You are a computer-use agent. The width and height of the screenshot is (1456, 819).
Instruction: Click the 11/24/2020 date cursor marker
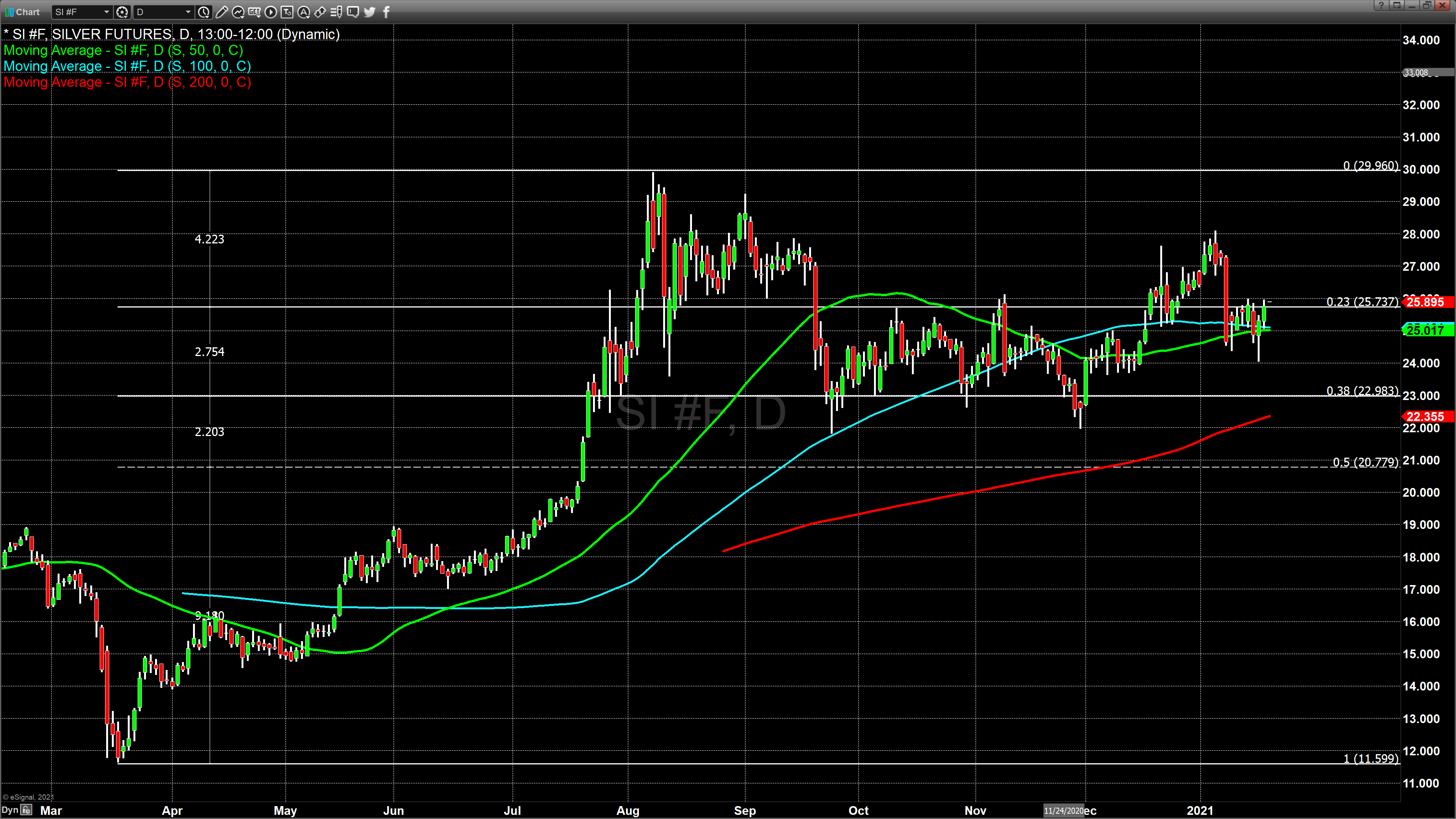(x=1064, y=811)
